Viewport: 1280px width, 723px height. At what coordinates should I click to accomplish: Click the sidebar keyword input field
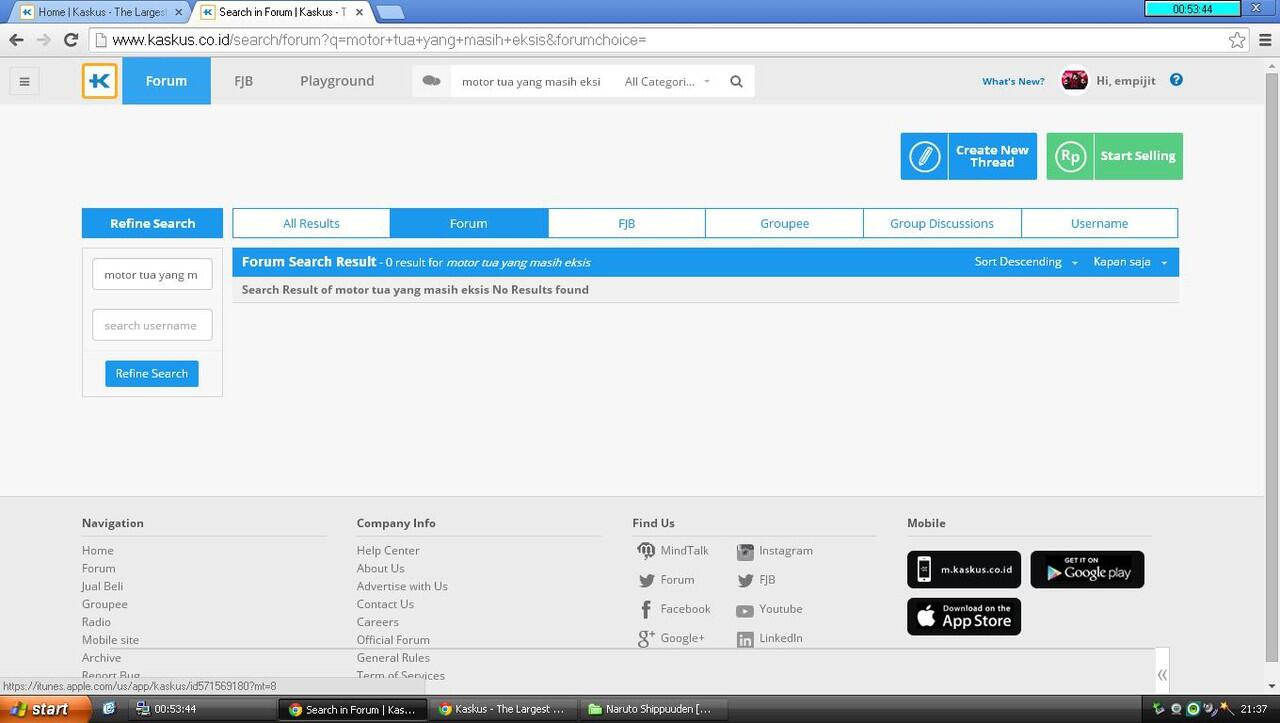pos(152,275)
